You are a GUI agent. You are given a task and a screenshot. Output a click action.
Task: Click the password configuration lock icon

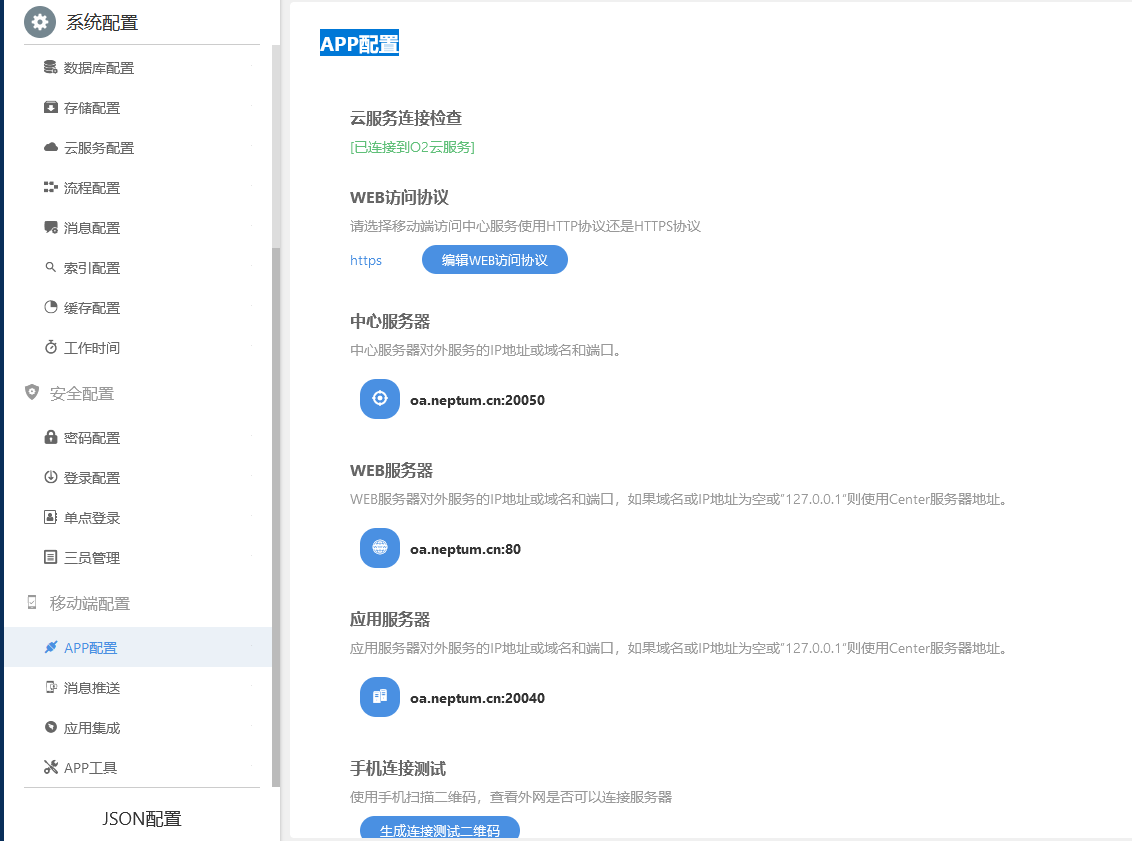tap(51, 437)
